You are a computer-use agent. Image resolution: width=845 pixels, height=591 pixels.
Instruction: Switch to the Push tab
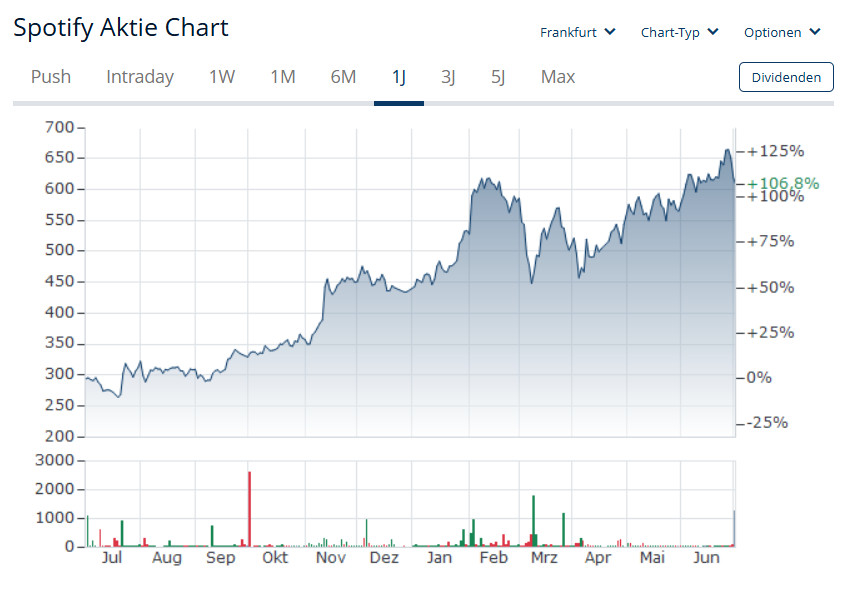click(x=51, y=77)
